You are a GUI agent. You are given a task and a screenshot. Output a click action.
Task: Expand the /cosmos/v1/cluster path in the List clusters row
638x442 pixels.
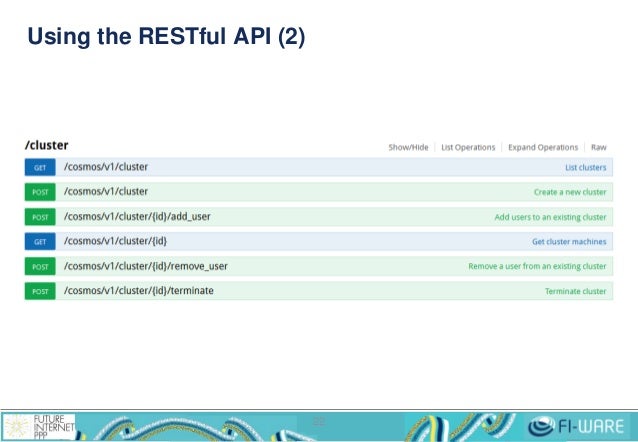point(106,167)
